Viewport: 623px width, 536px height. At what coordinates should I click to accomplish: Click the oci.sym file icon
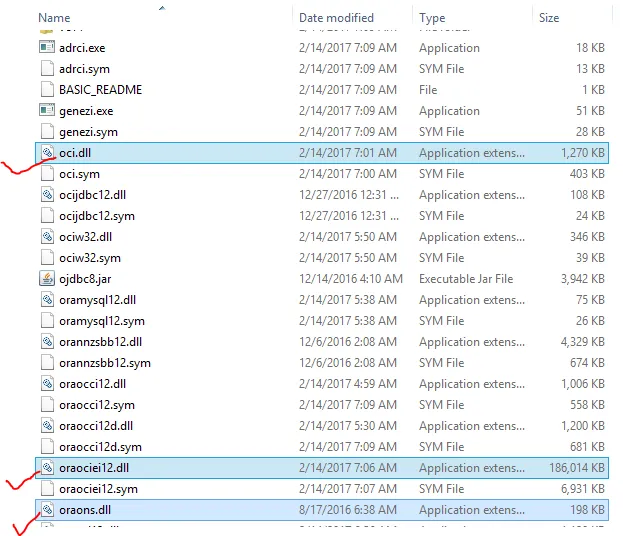pyautogui.click(x=47, y=174)
